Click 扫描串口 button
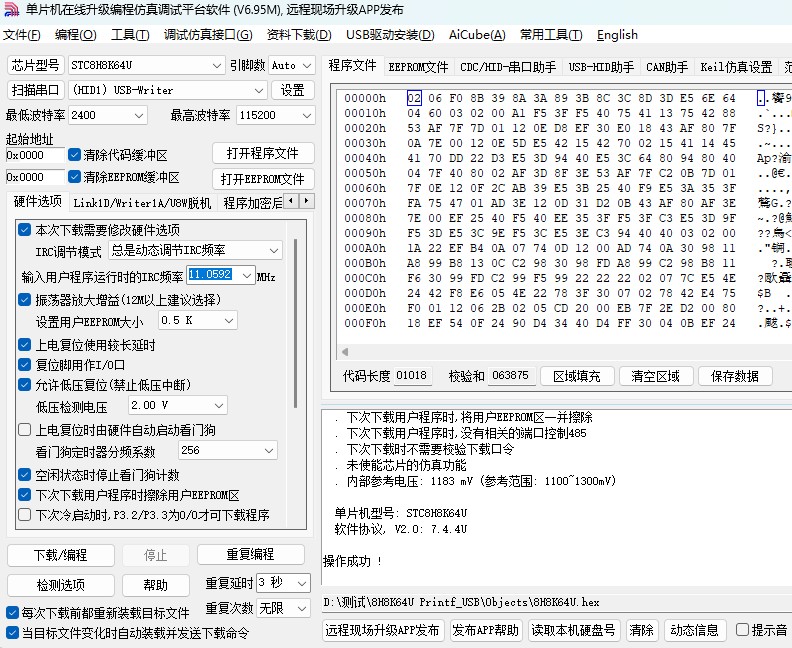The width and height of the screenshot is (792, 648). click(35, 90)
